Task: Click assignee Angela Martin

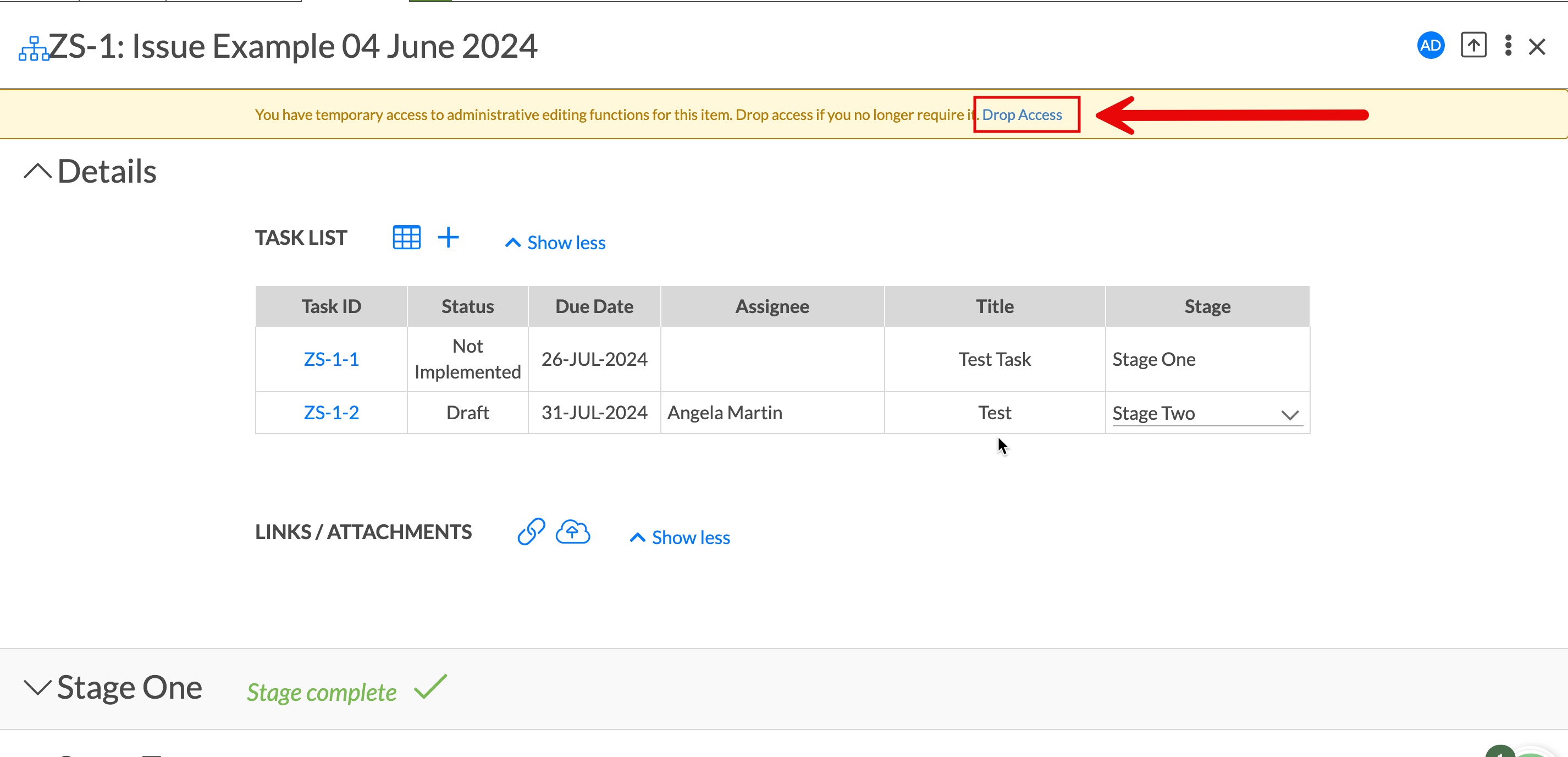Action: [725, 413]
